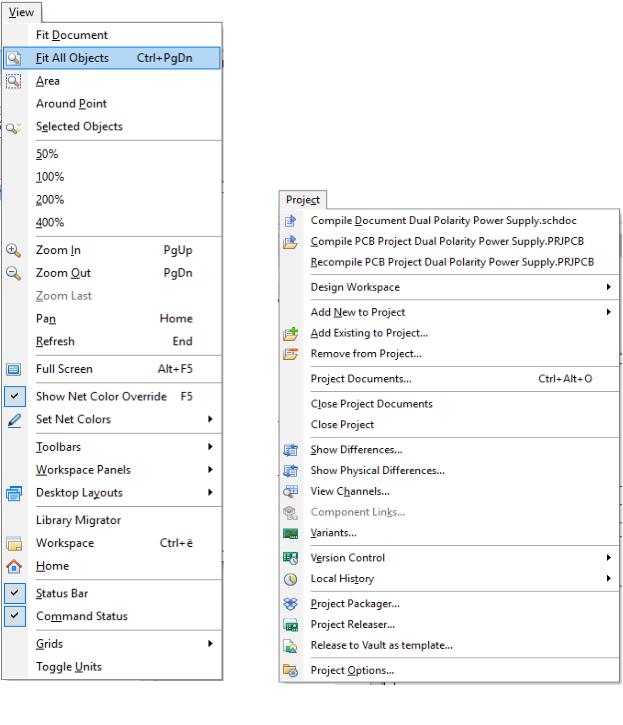This screenshot has width=623, height=725.
Task: Click the Project Options folder icon
Action: click(290, 670)
